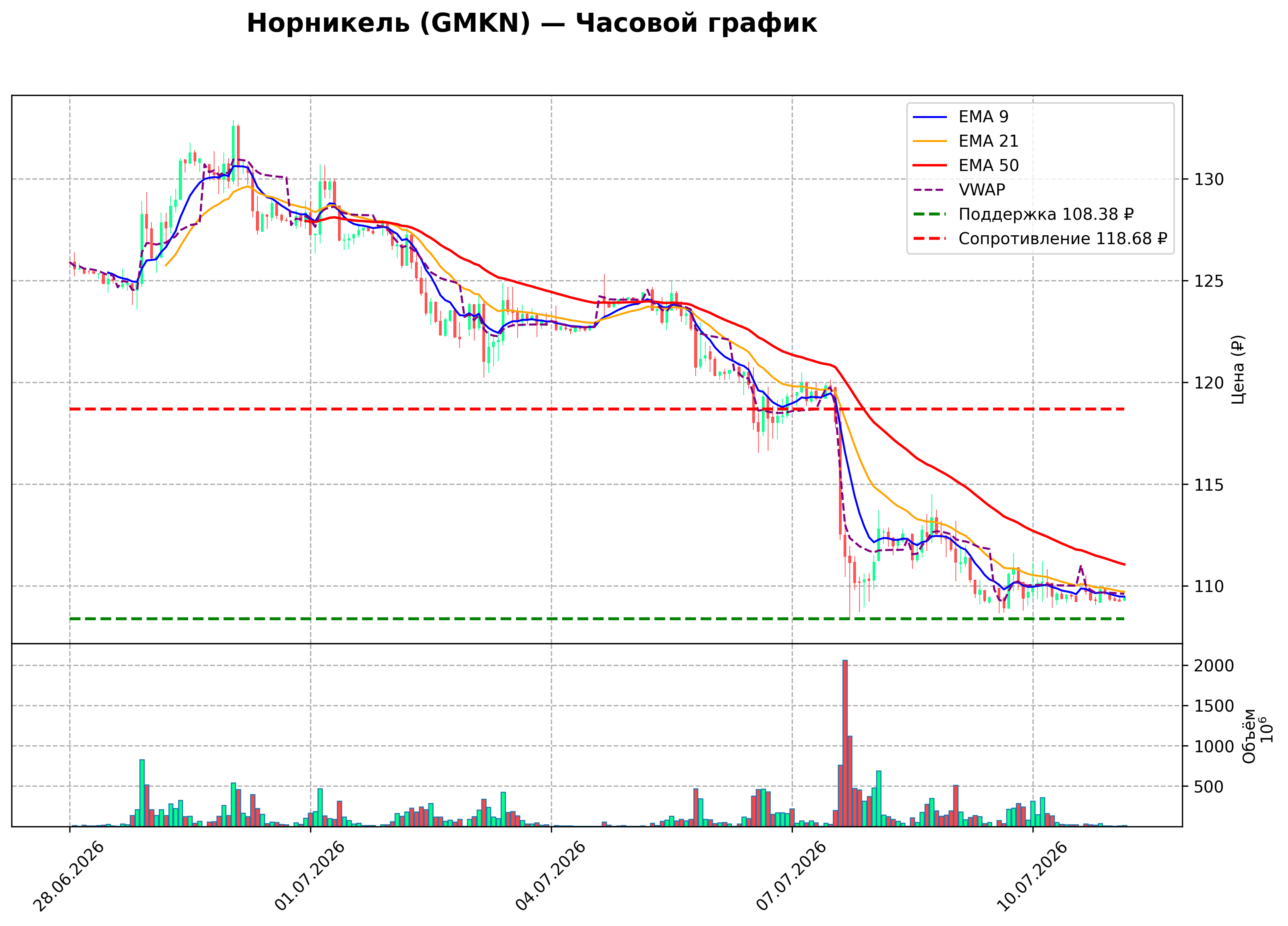Click the green dashed support legend sample
This screenshot has width=1288, height=926.
tap(930, 215)
